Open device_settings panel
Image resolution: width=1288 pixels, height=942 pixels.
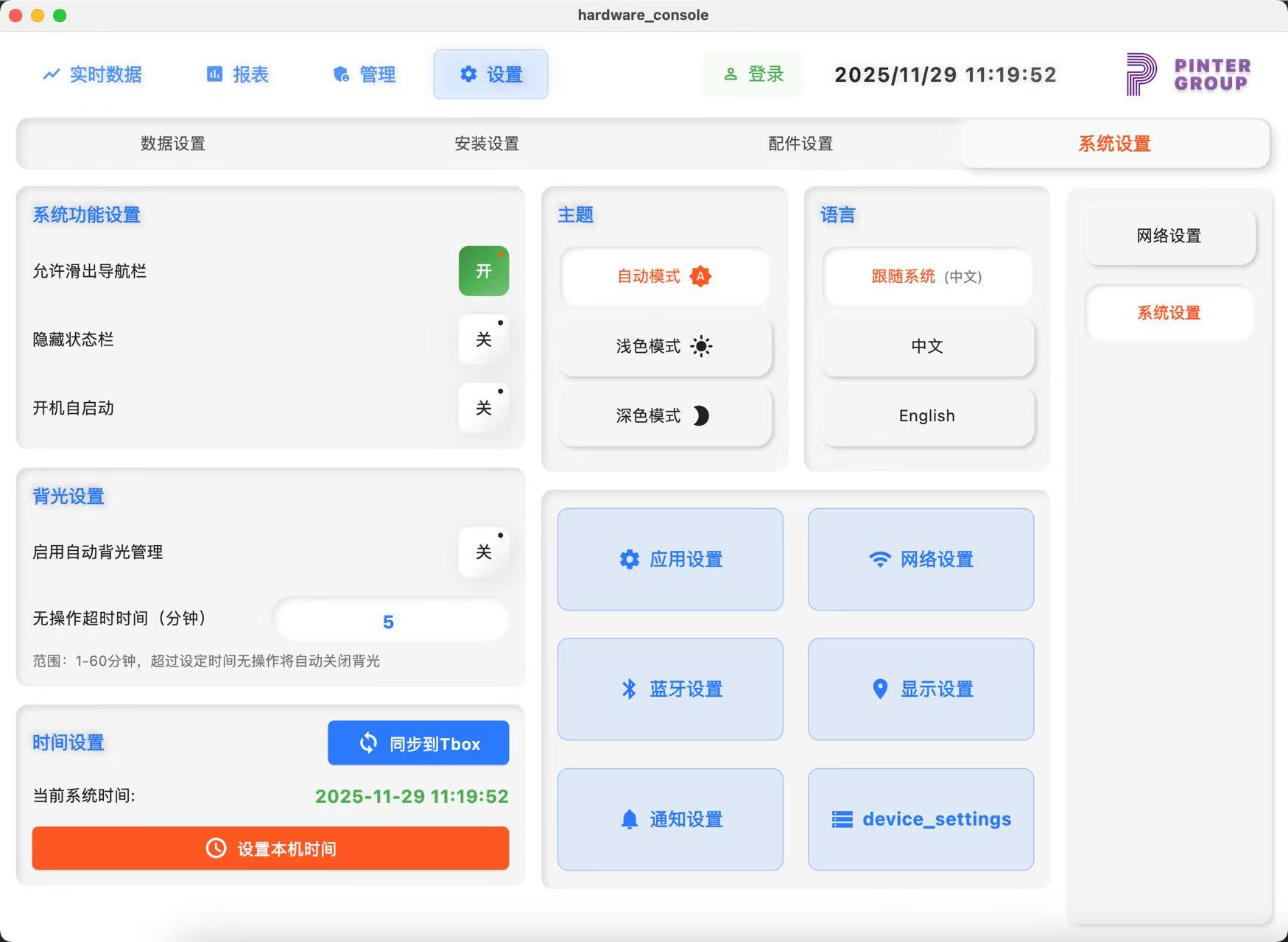pos(921,818)
